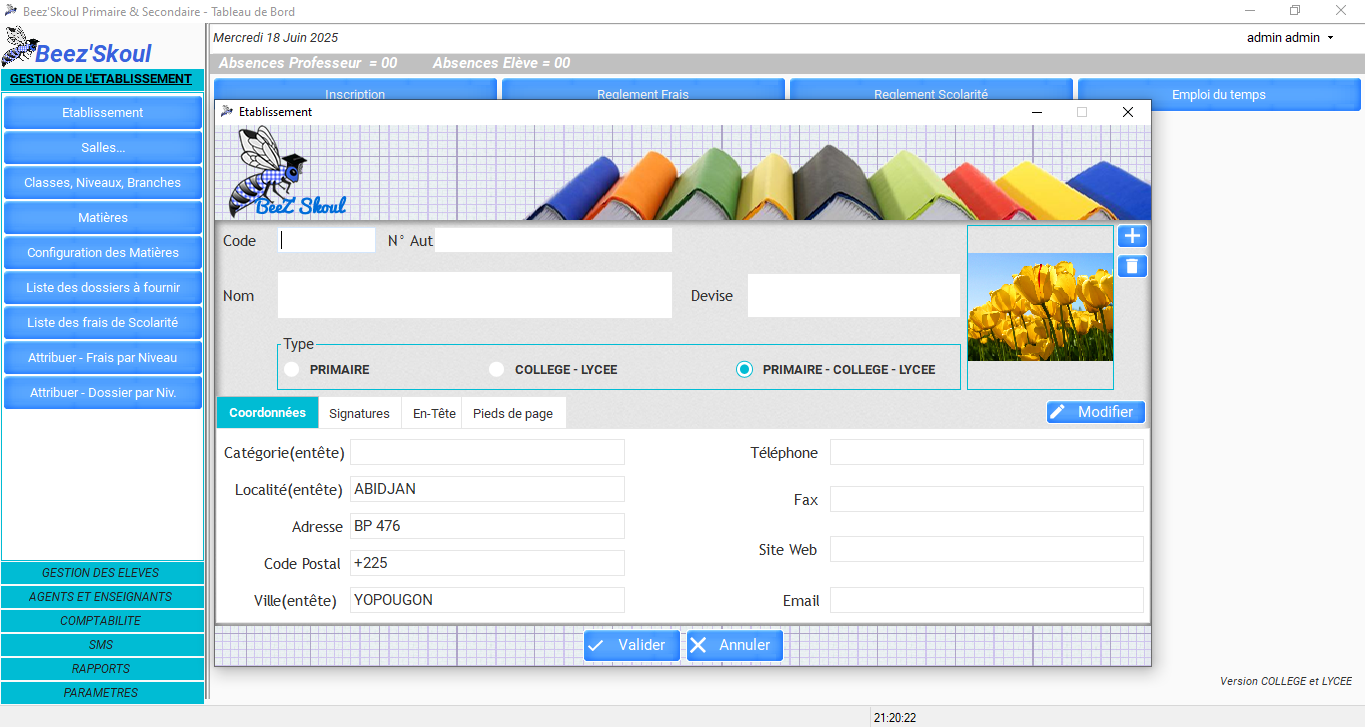Click the Etablissement dialog title bar icon

click(x=227, y=112)
